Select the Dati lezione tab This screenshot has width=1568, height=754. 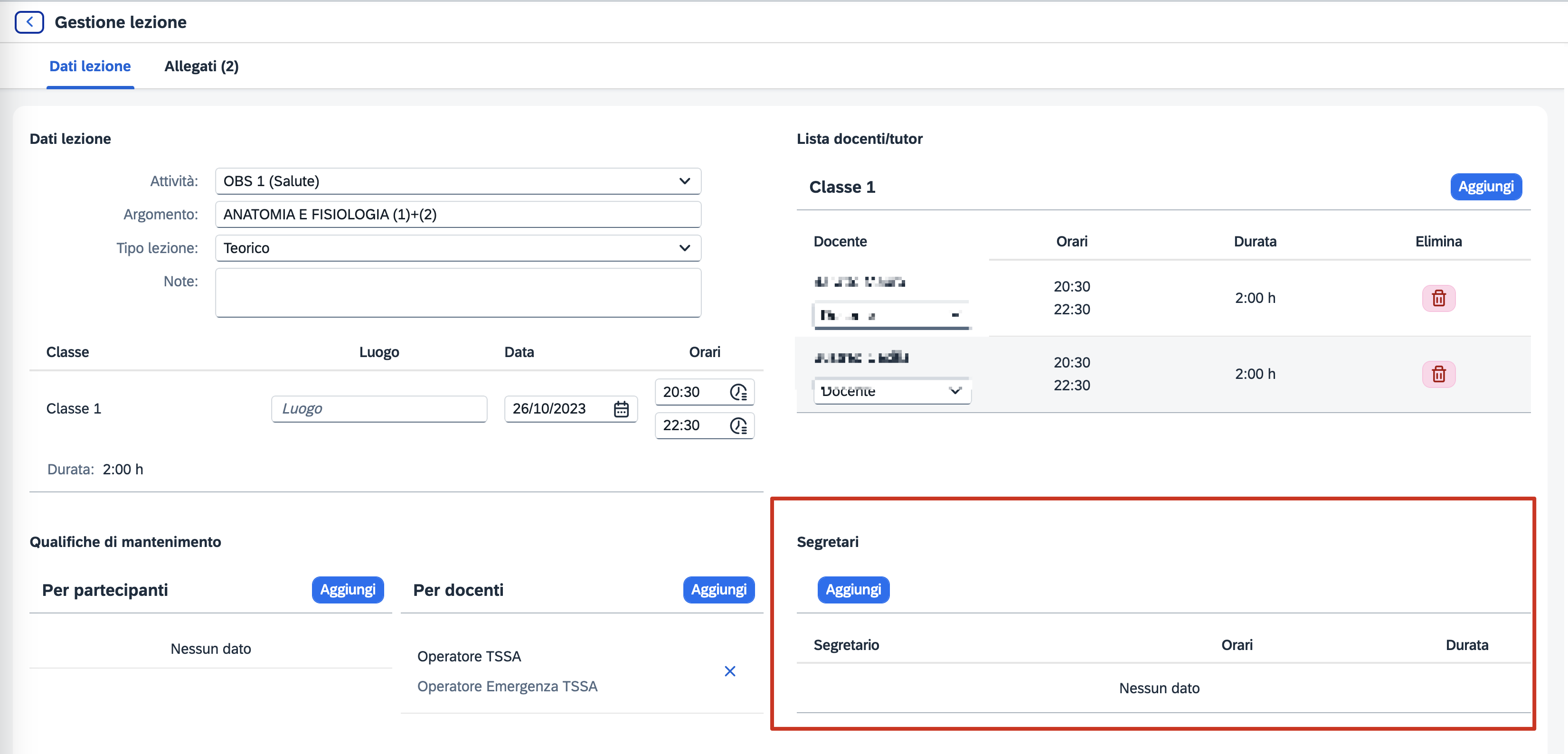90,66
